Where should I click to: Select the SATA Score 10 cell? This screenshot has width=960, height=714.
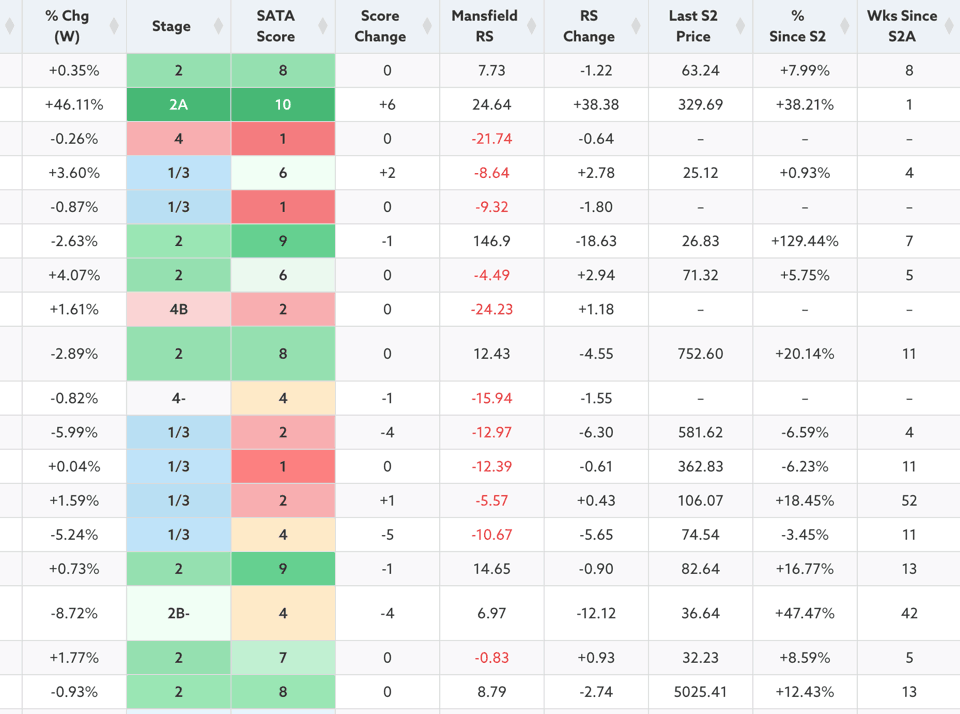[x=283, y=105]
